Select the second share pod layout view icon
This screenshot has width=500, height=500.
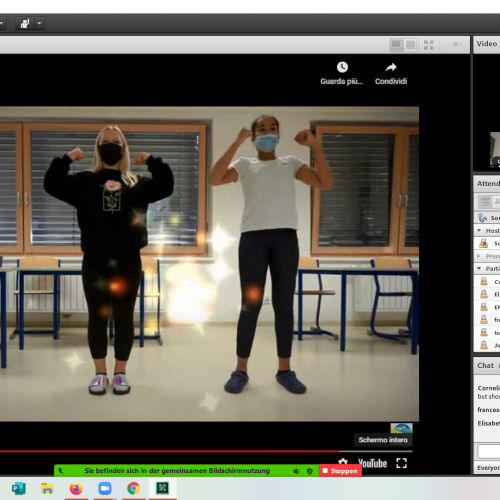click(411, 44)
